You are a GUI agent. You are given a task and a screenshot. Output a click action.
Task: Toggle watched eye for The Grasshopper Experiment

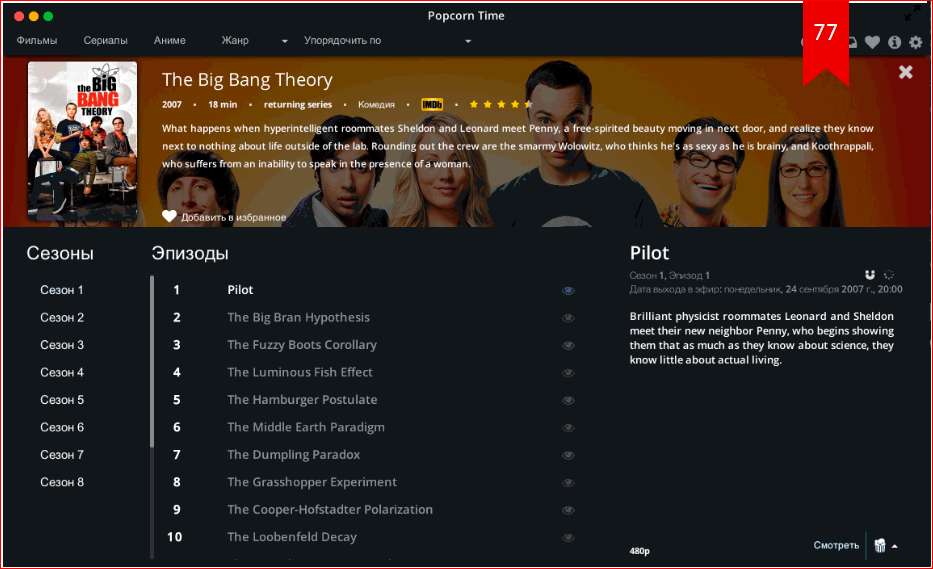[568, 482]
